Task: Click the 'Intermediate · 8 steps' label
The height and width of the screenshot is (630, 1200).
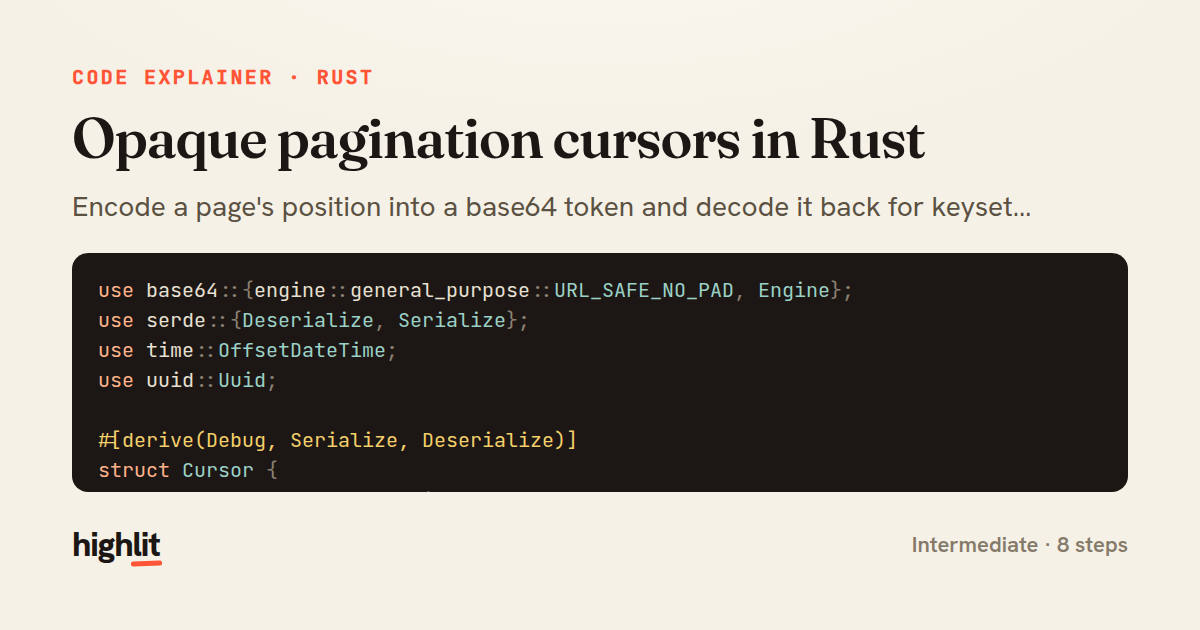Action: (x=1019, y=545)
